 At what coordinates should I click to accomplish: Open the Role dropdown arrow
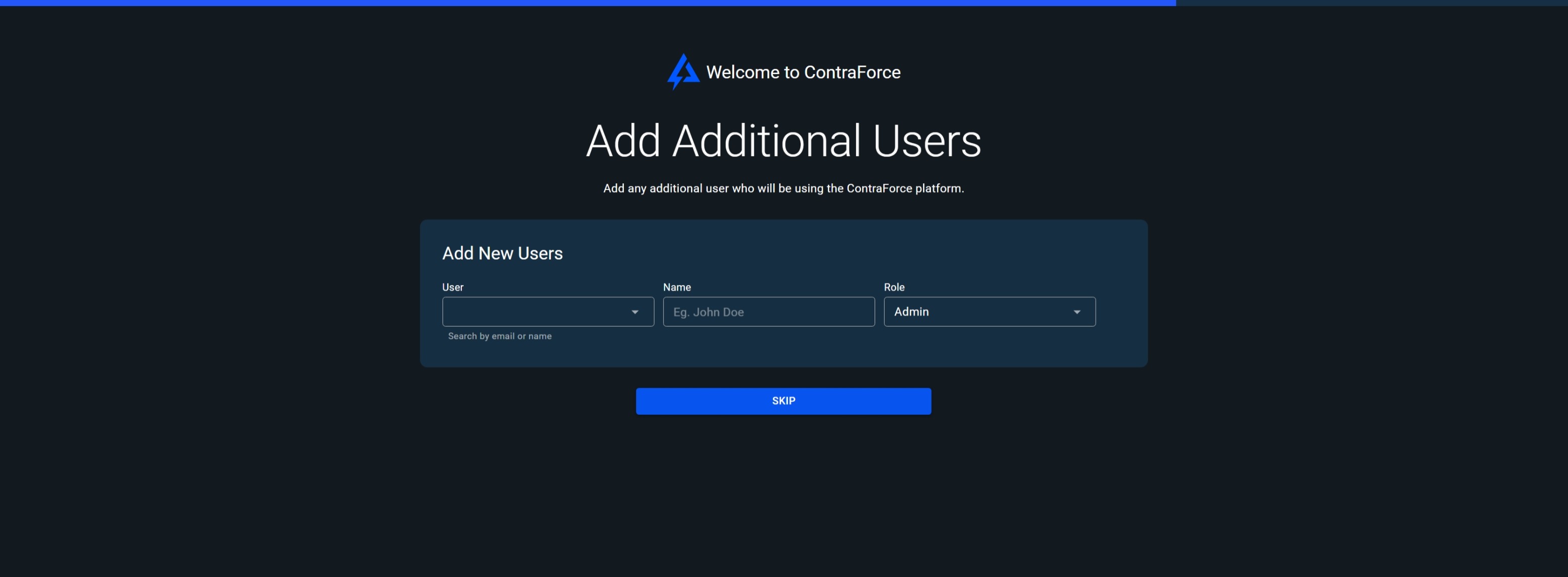(x=1076, y=312)
